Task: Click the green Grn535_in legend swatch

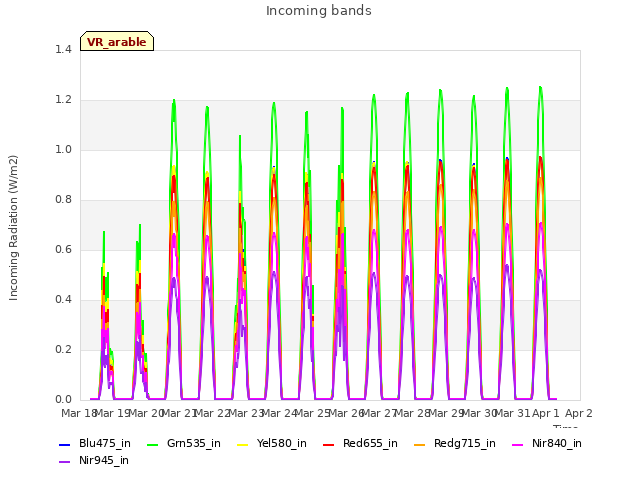Action: (x=153, y=444)
